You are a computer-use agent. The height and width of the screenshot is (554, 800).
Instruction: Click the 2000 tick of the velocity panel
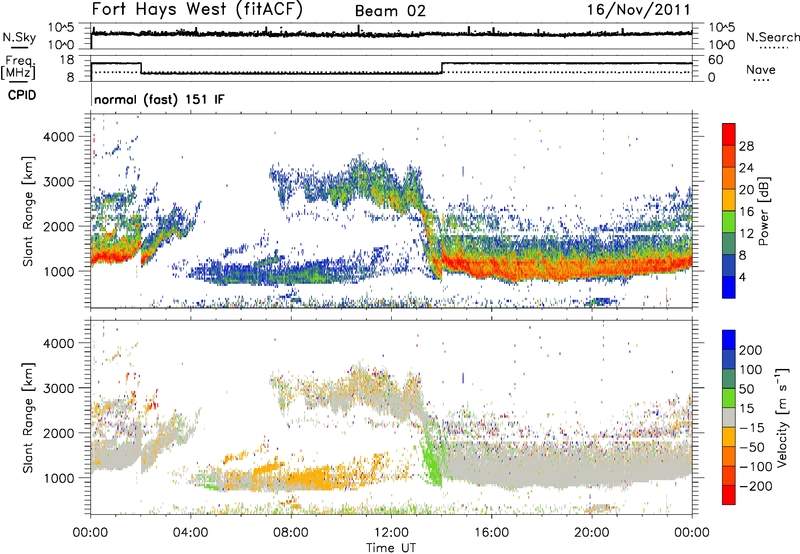point(58,433)
